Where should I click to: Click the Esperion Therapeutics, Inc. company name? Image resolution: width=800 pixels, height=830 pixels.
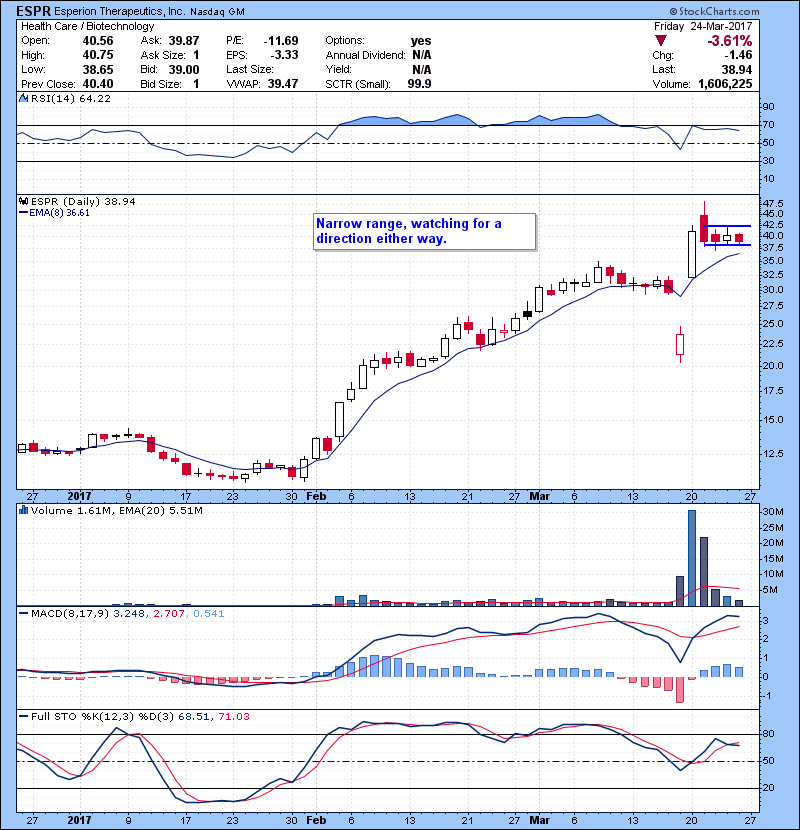pos(120,11)
